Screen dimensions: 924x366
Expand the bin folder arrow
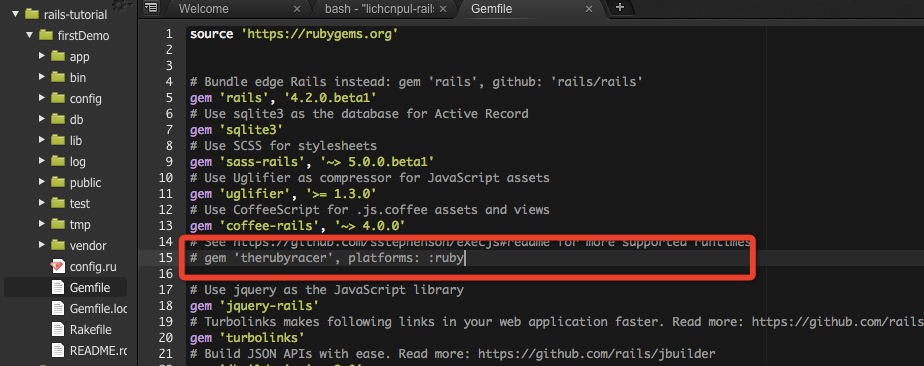point(42,77)
